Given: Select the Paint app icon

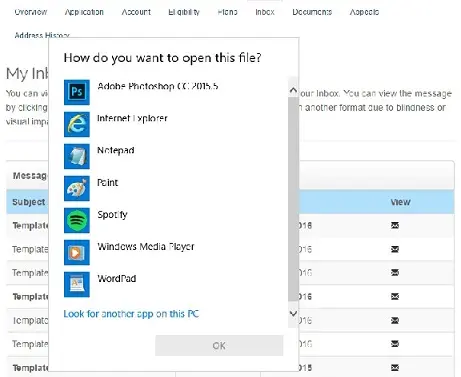Looking at the screenshot, I should click(x=77, y=188).
